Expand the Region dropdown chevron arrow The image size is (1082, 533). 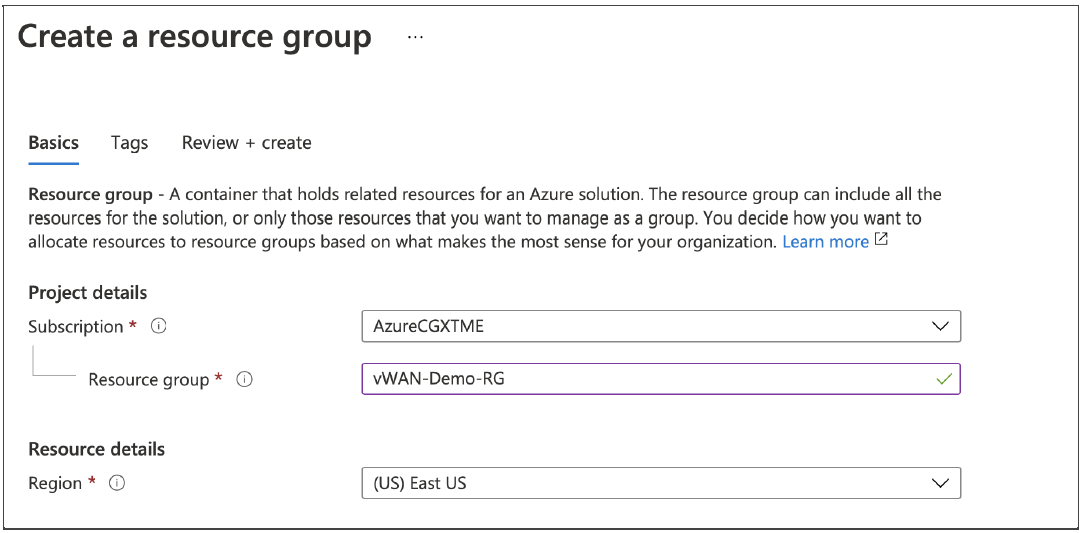pos(939,483)
